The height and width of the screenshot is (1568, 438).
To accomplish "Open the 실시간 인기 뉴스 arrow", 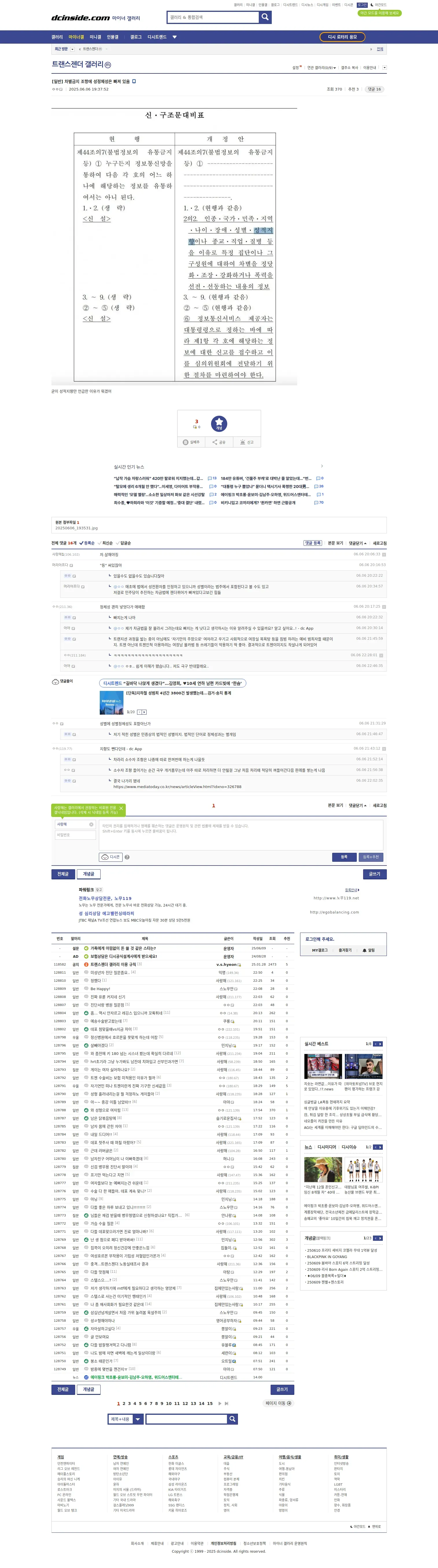I will pos(322,466).
